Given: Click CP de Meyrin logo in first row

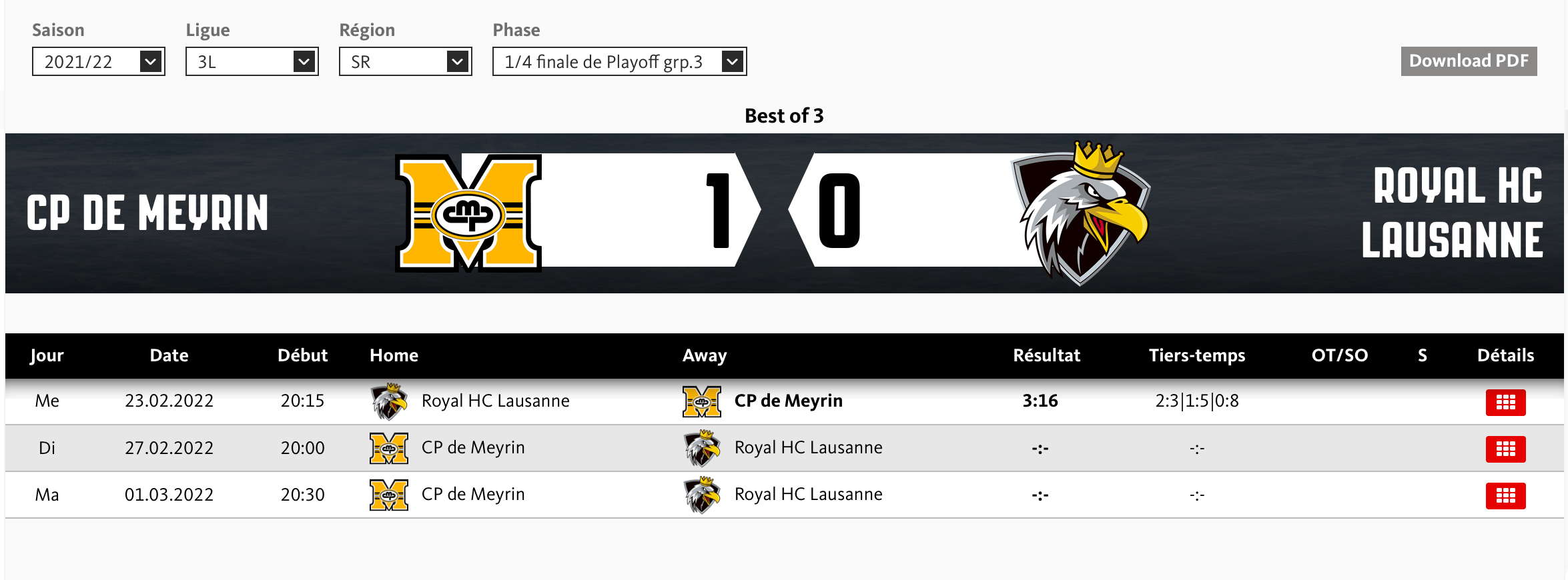Looking at the screenshot, I should click(702, 401).
